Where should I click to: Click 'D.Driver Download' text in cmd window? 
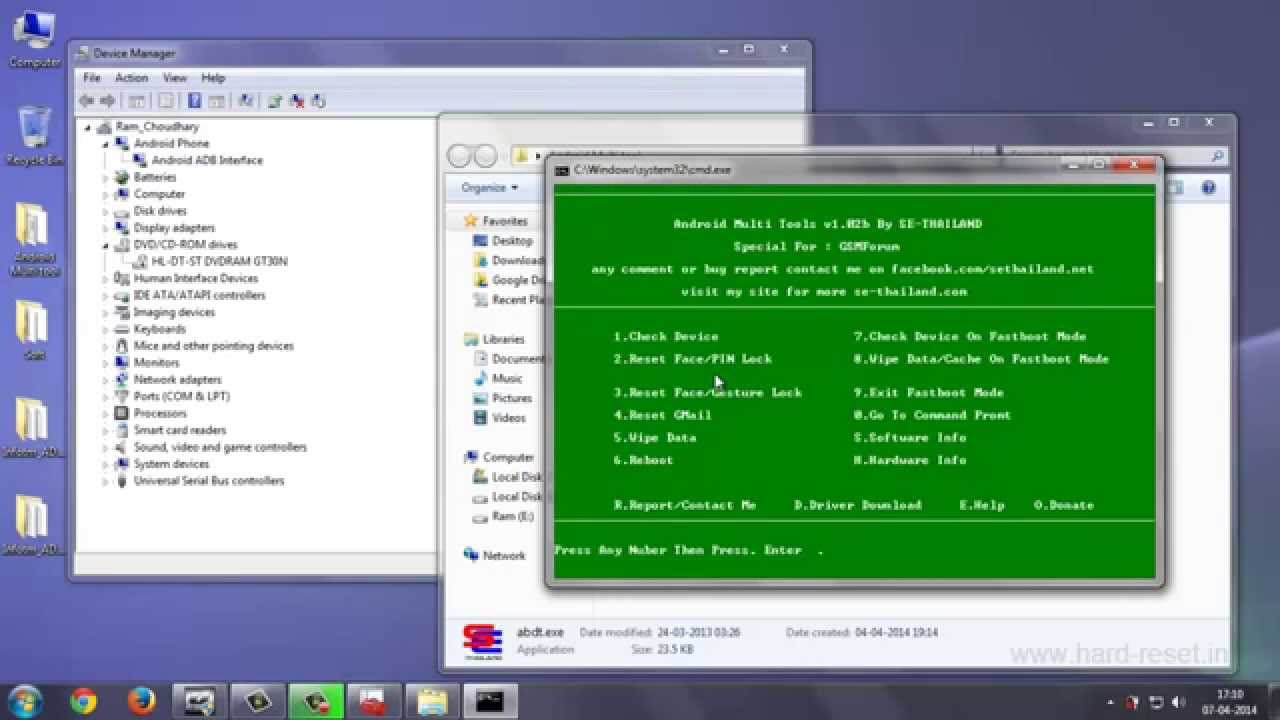tap(858, 505)
